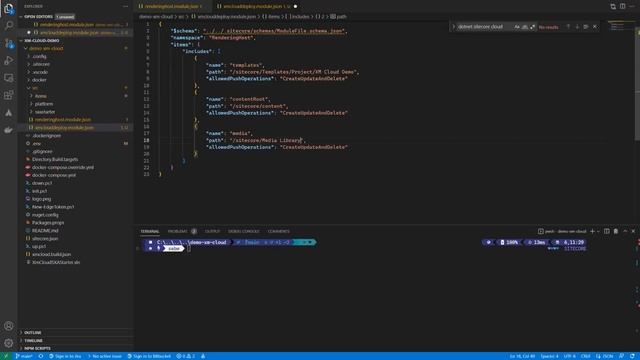Open the Docker view in activity bar
Image resolution: width=640 pixels, height=360 pixels.
point(9,130)
